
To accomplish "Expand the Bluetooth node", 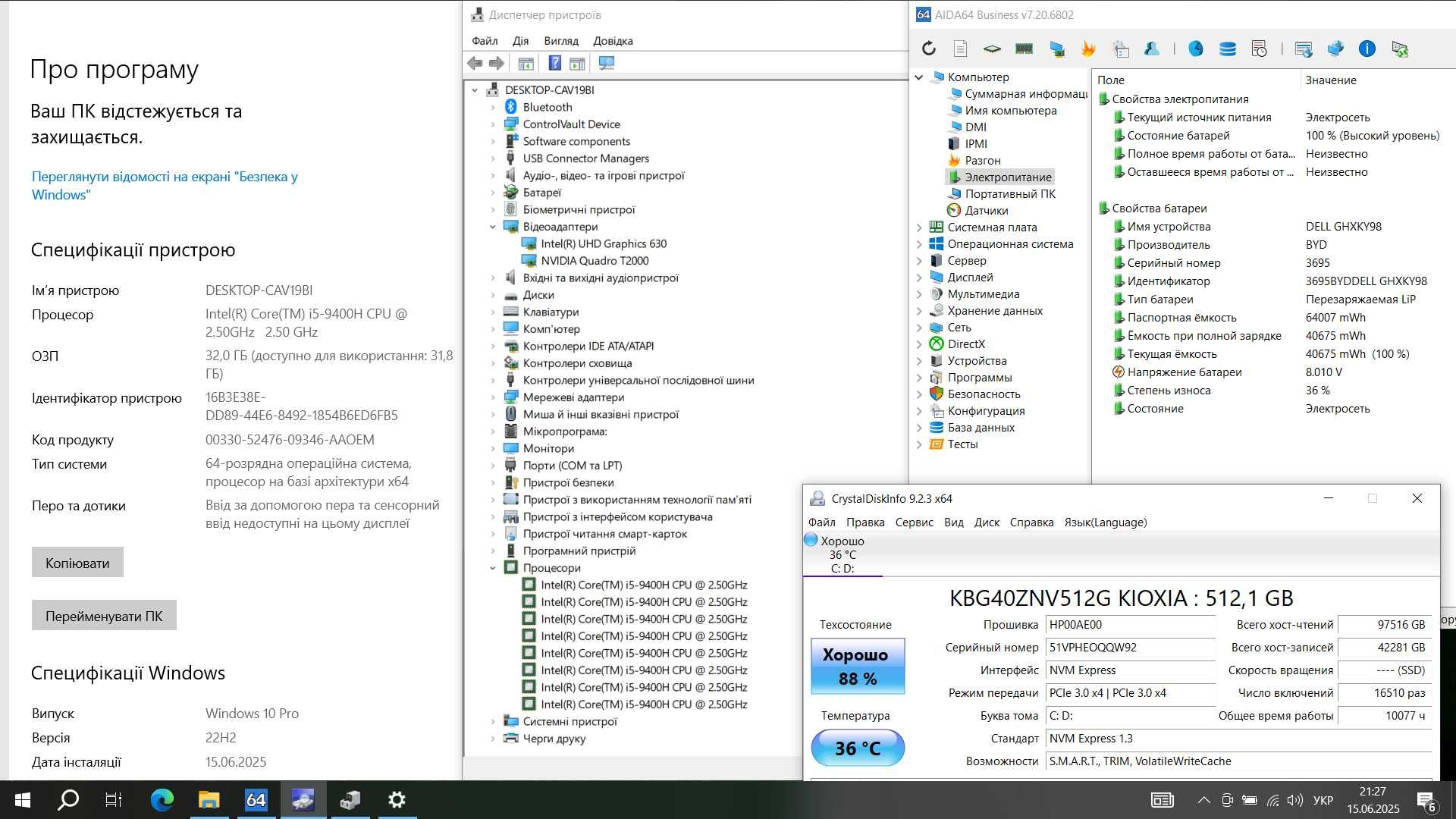I will 493,108.
